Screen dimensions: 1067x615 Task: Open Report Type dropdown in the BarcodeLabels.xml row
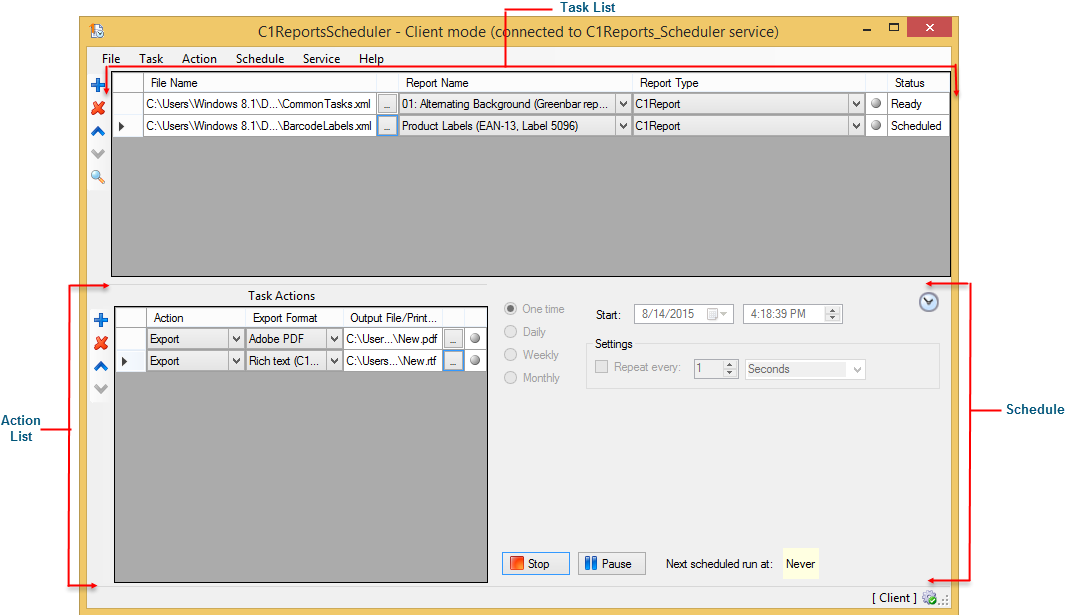(x=856, y=126)
